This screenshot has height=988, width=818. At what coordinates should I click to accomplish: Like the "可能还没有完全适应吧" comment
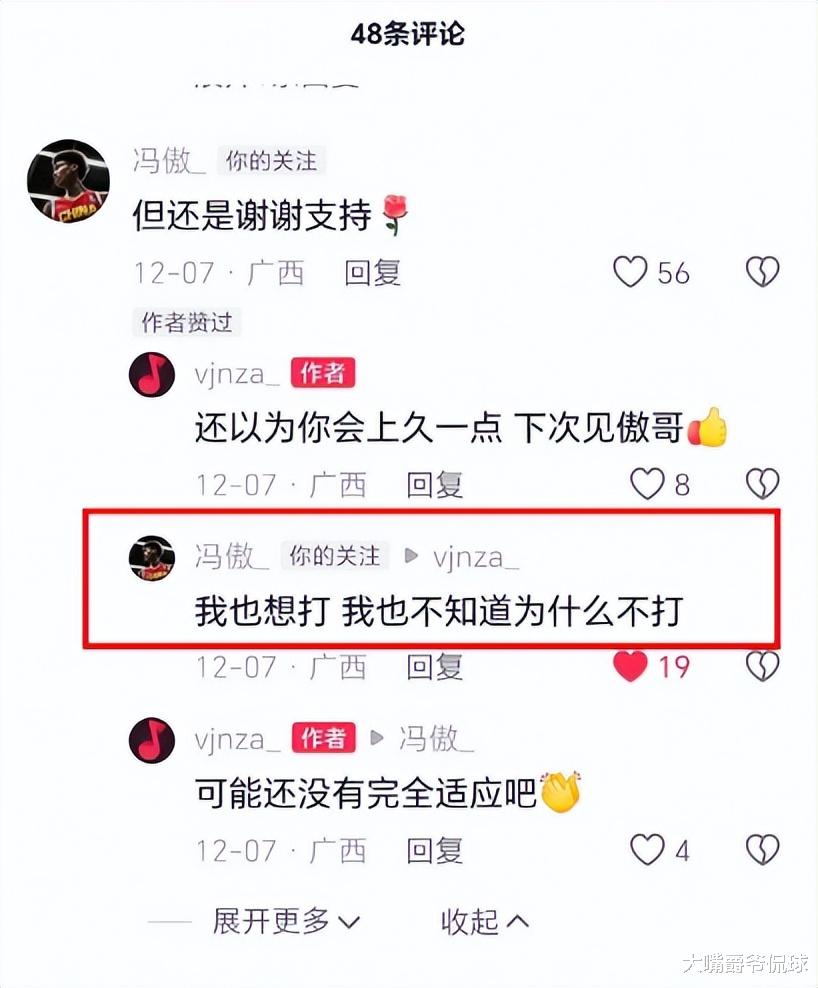(x=648, y=849)
